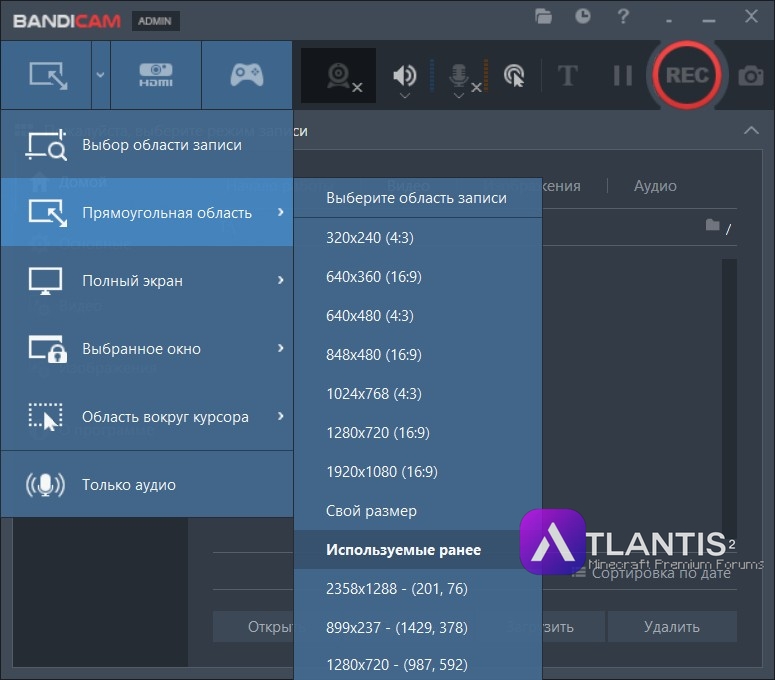775x680 pixels.
Task: Click the dotted cursor area icon
Action: click(x=45, y=417)
